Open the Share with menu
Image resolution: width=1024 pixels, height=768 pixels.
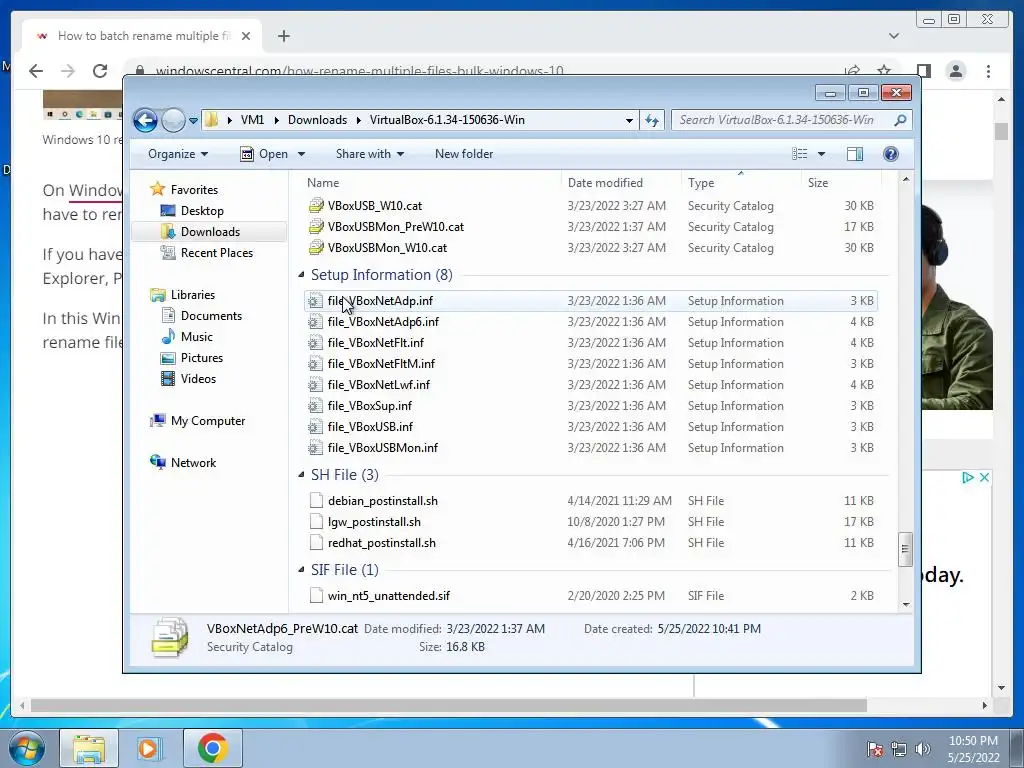pos(370,154)
